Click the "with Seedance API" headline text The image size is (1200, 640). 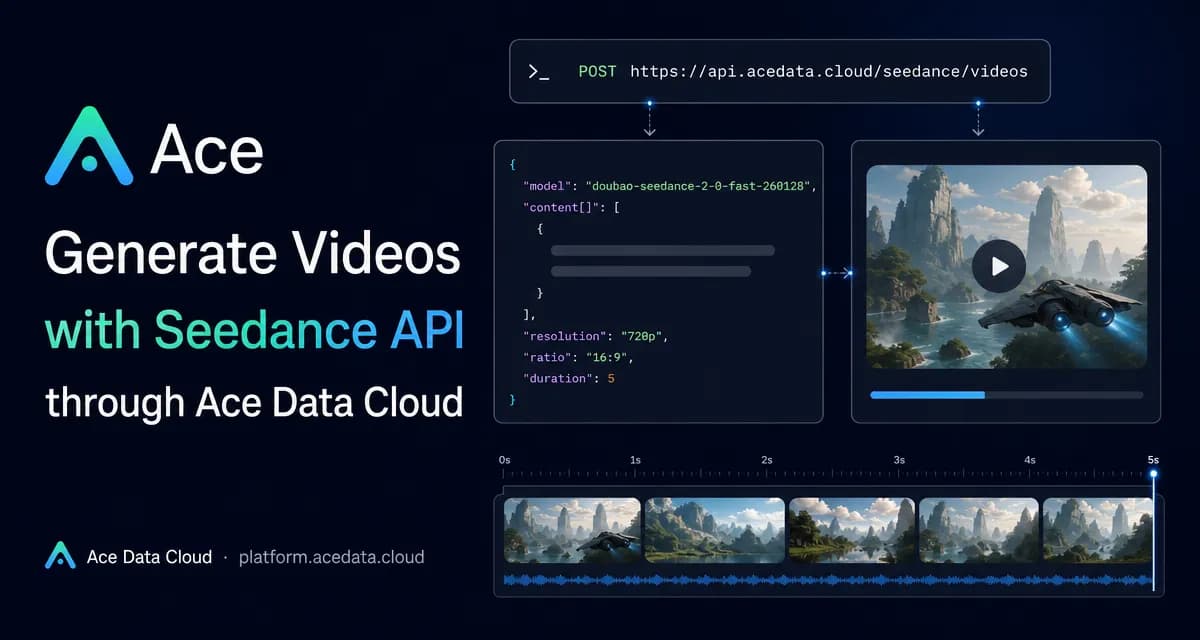click(256, 332)
